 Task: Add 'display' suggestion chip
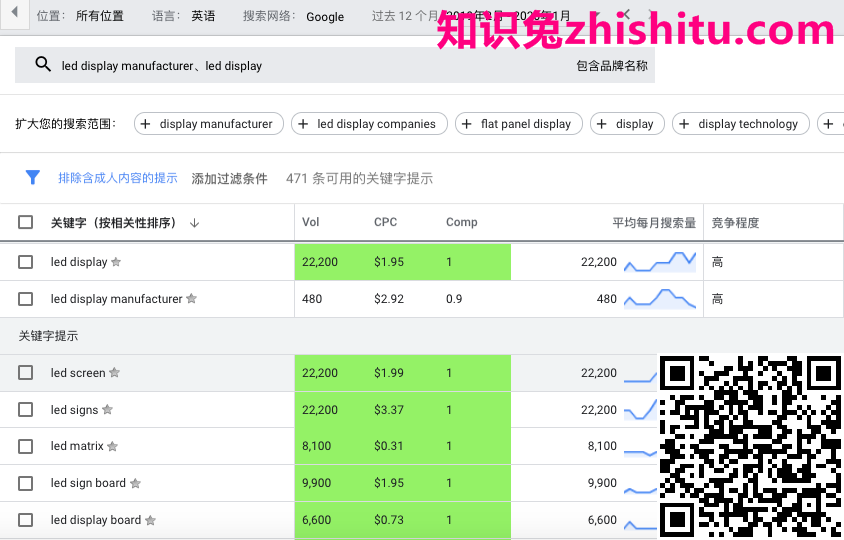click(627, 124)
